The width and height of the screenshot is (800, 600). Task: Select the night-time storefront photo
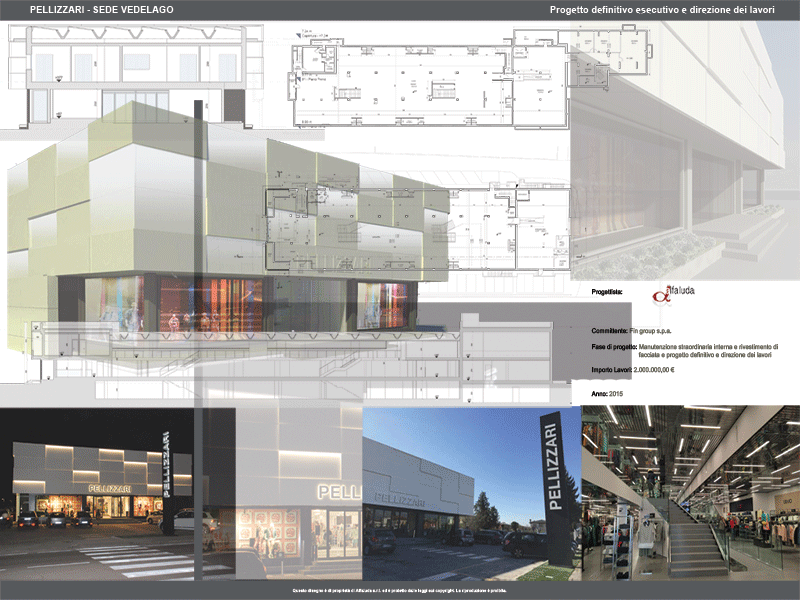click(97, 494)
